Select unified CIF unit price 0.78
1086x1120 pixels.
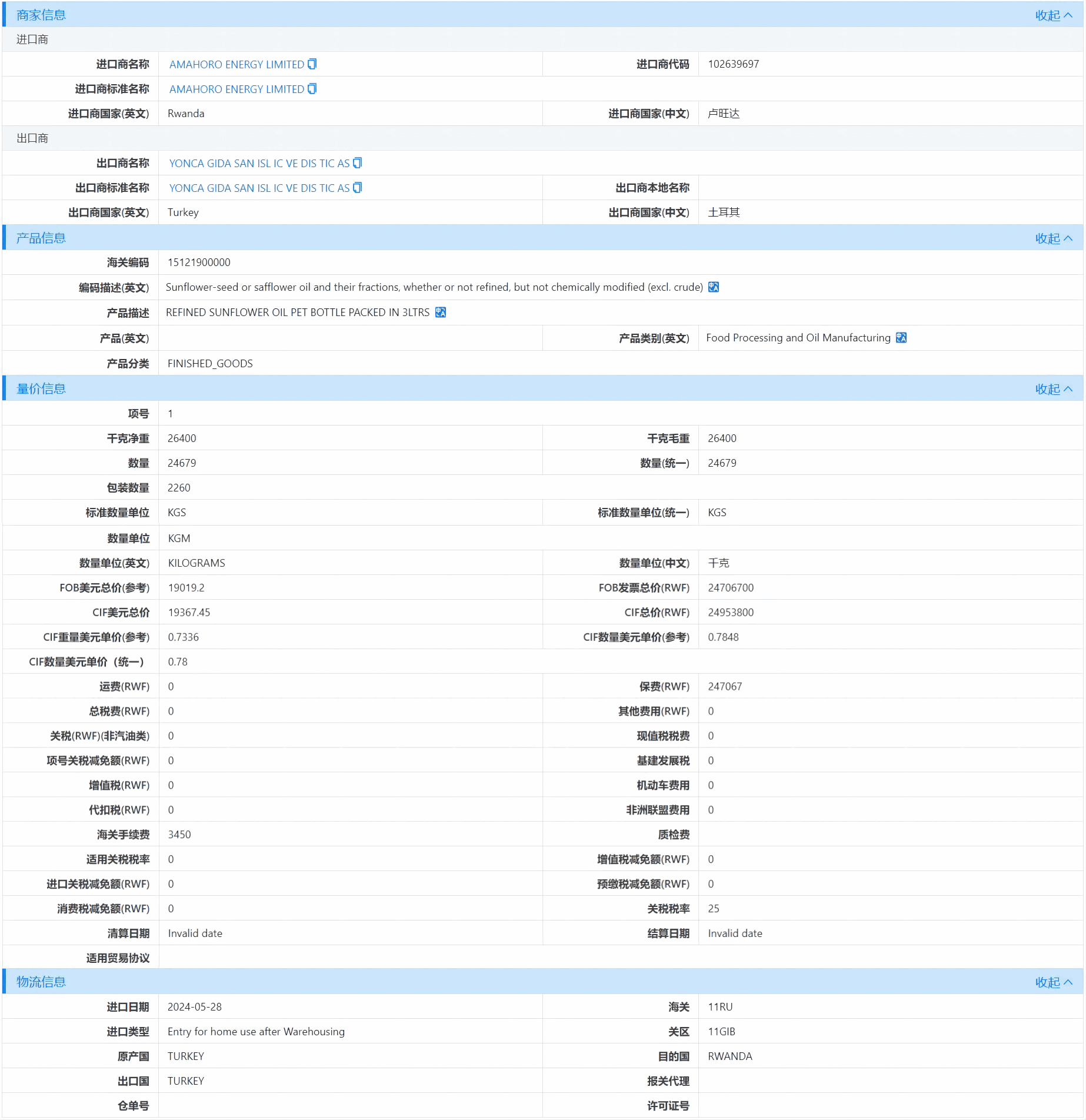pos(178,662)
